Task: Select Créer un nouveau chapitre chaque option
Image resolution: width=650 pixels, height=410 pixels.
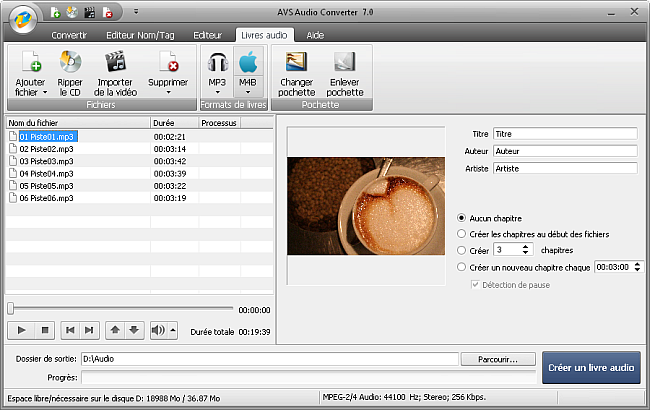Action: [461, 267]
